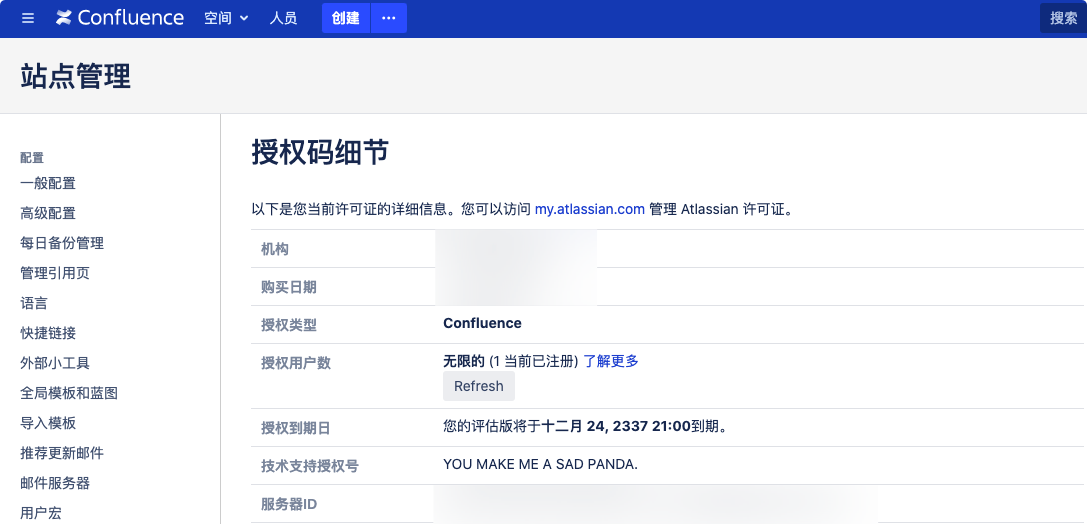This screenshot has width=1087, height=524.
Task: Open 每日备份管理 in sidebar
Action: coord(62,243)
